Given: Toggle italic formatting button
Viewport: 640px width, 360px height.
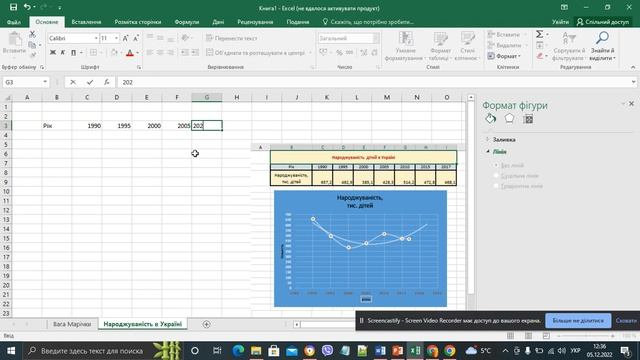Looking at the screenshot, I should (x=63, y=52).
